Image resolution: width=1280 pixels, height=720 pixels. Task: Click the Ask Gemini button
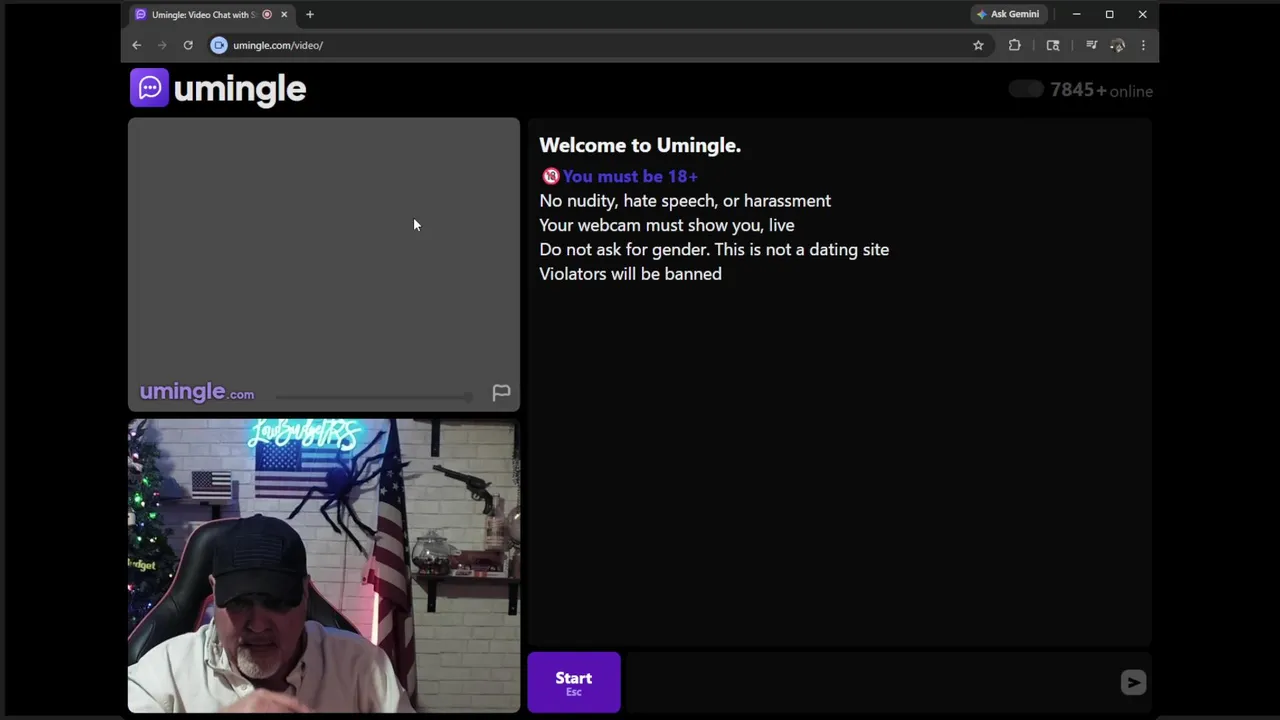click(x=1008, y=14)
